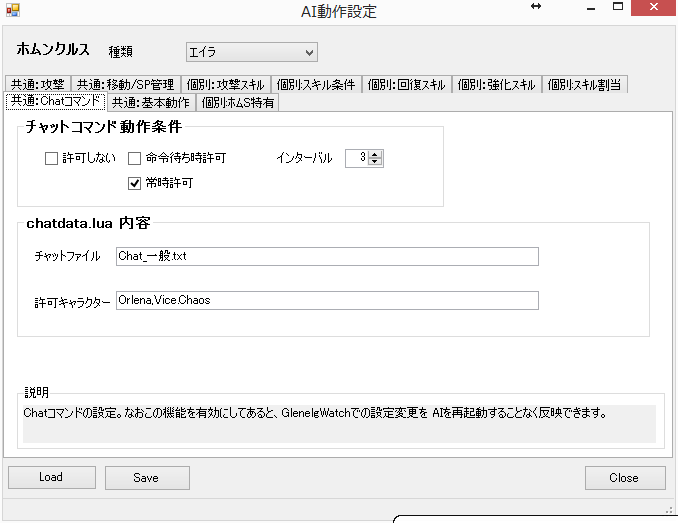Click the 説明 description text box
The image size is (678, 523).
(x=339, y=424)
